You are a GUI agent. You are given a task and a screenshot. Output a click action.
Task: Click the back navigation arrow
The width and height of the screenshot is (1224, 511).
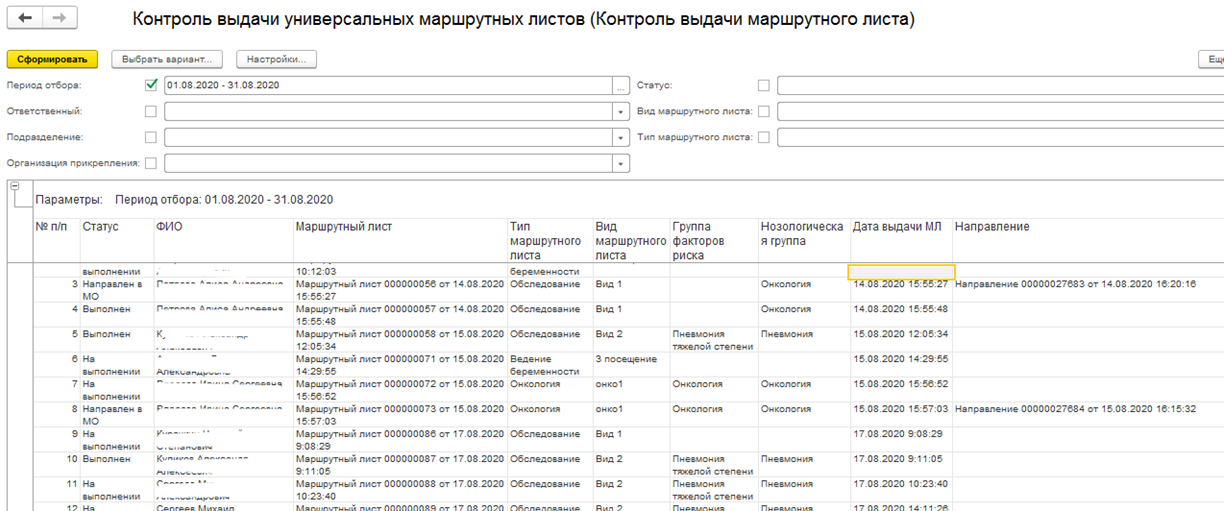click(x=25, y=19)
